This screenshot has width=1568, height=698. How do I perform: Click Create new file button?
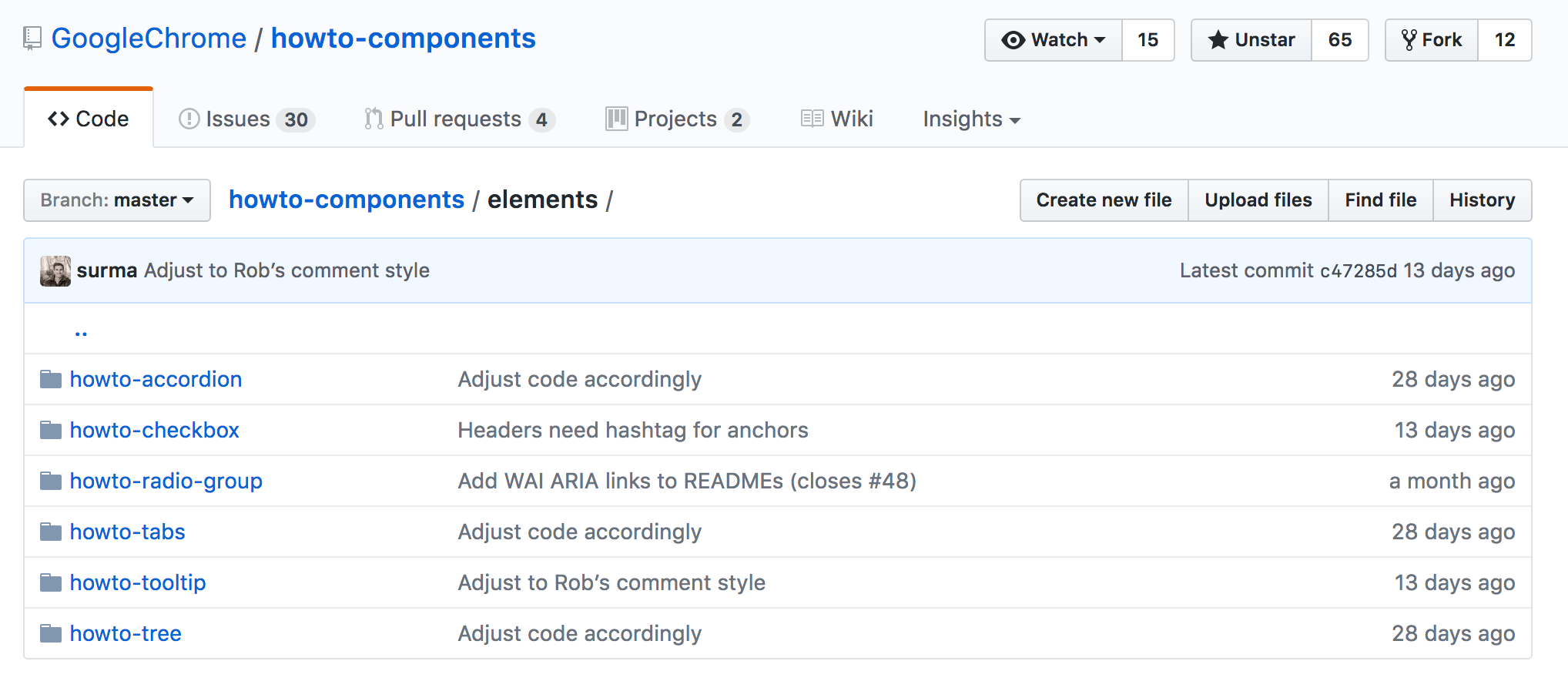1104,200
